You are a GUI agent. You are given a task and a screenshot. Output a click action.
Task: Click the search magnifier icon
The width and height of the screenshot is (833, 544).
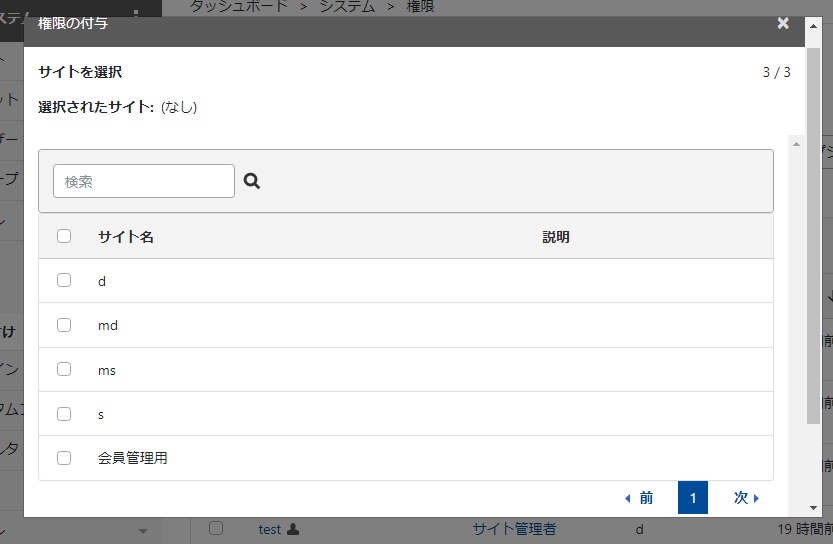252,181
